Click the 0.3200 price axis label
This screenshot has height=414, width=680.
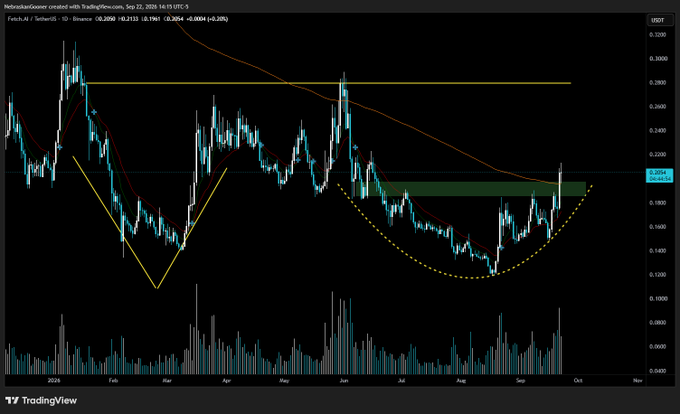tap(657, 35)
